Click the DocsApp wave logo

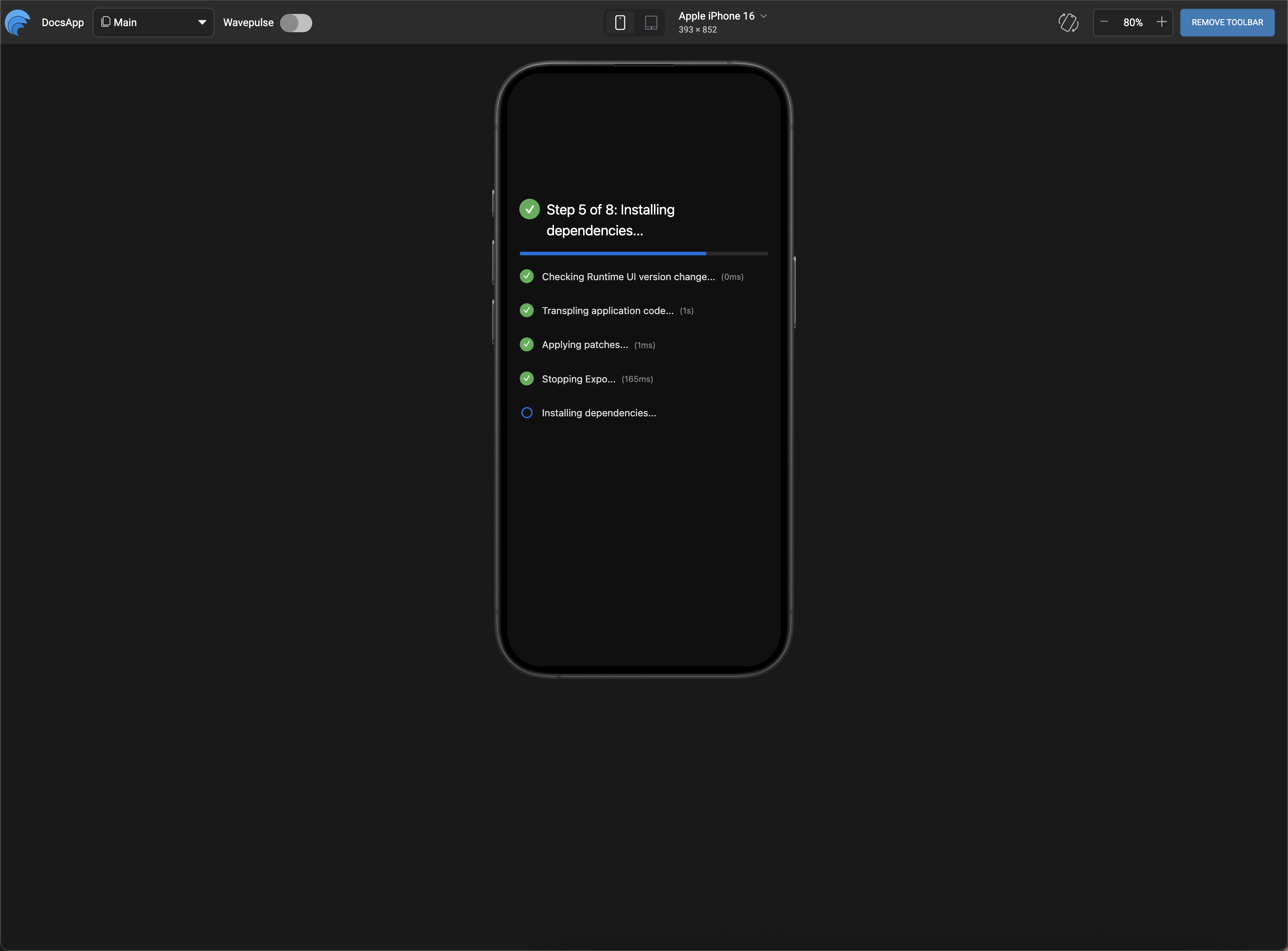(x=18, y=23)
